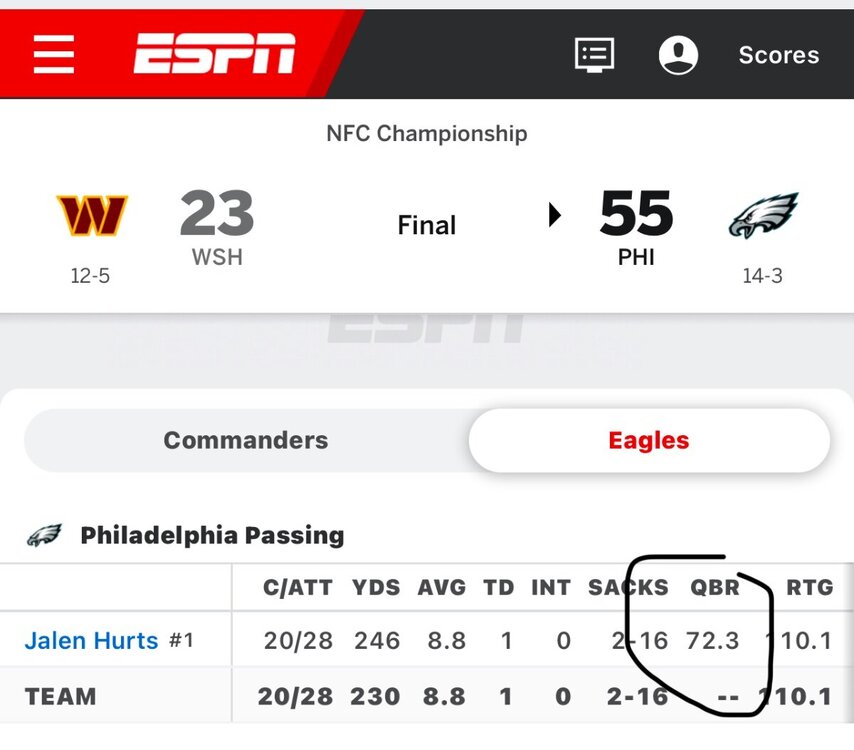Screen dimensions: 854x750
Task: Click the small Eagles logo beside Philadelphia Passing
Action: tap(44, 536)
